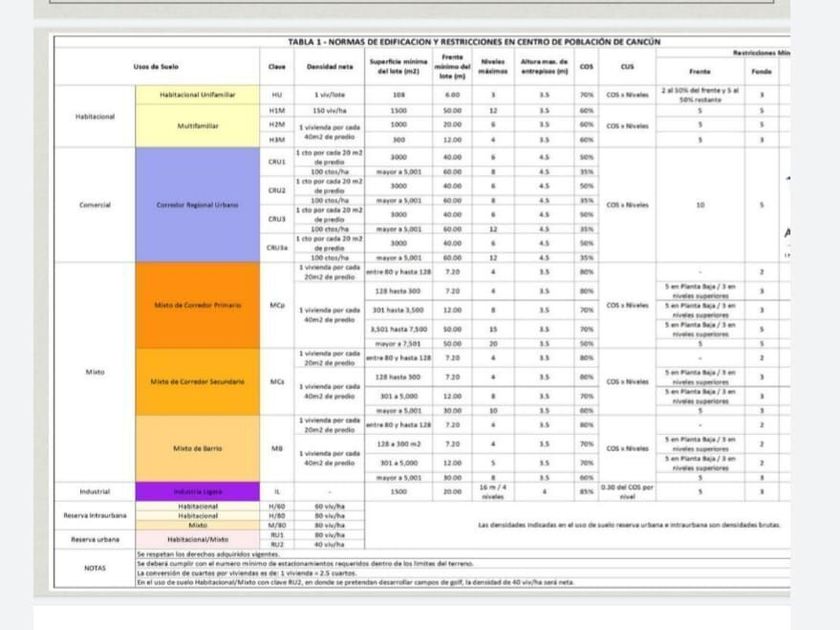This screenshot has height=630, width=840.
Task: Click the 'mayor a 7,501' surface cell
Action: coord(399,343)
